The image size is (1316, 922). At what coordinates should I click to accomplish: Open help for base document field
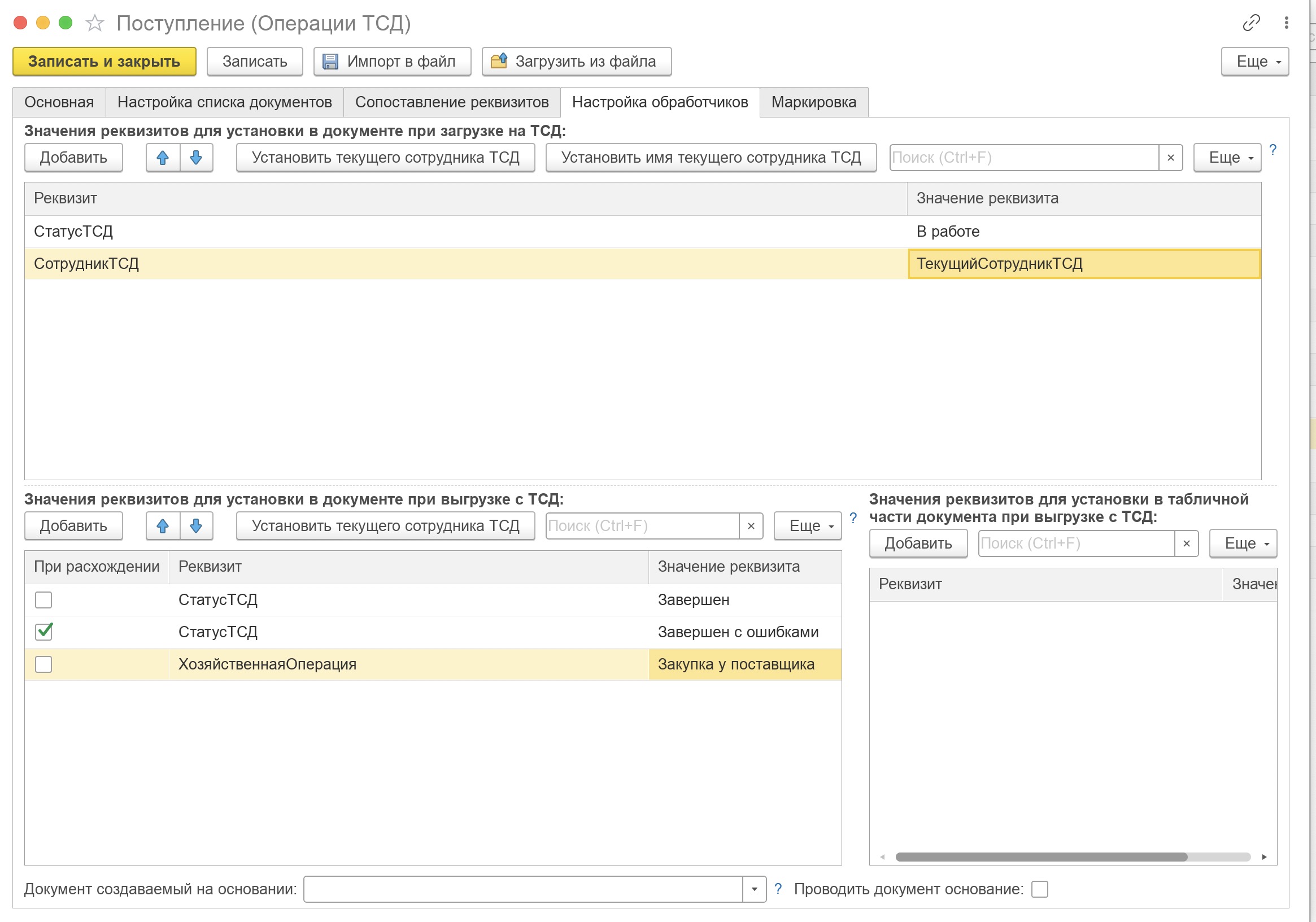[778, 889]
